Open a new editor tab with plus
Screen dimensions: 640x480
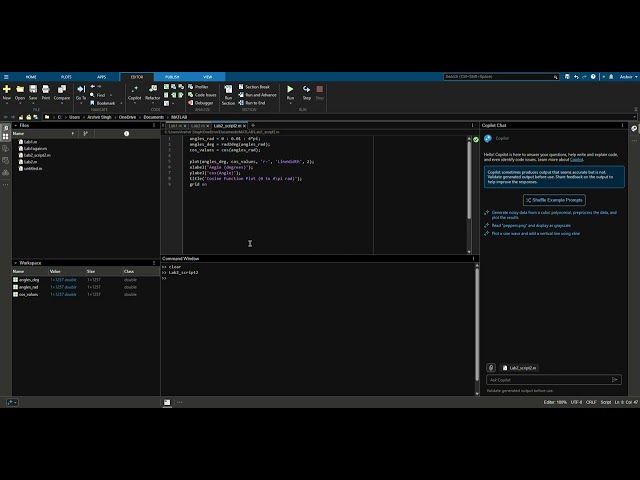tap(253, 125)
